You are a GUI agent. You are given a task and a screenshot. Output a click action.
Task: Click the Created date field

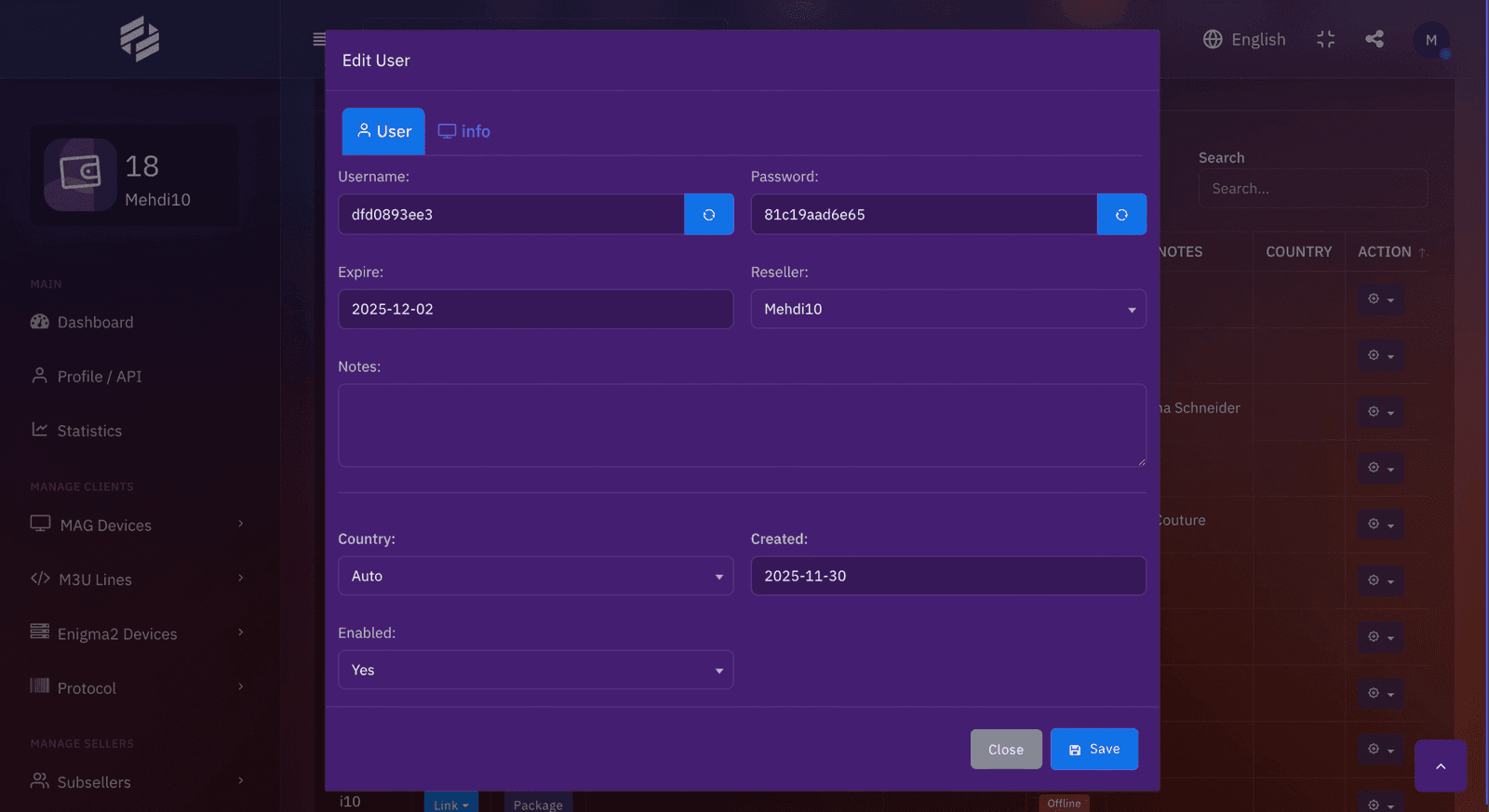point(948,576)
